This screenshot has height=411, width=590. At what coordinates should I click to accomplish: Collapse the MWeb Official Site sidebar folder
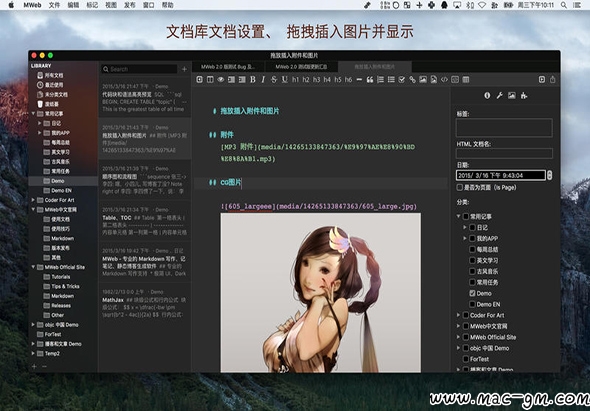33,267
